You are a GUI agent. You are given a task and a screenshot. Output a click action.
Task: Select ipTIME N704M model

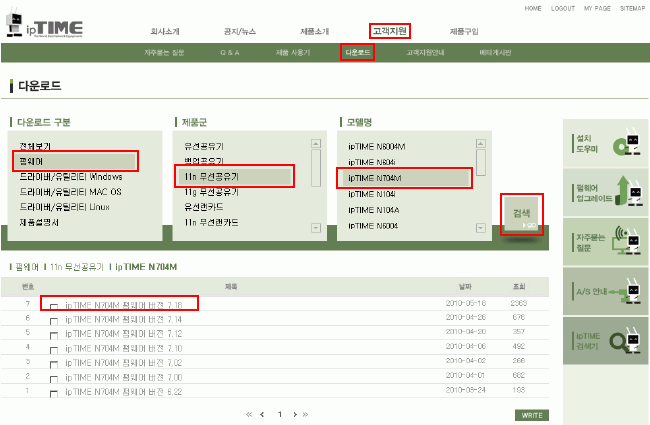[x=404, y=178]
